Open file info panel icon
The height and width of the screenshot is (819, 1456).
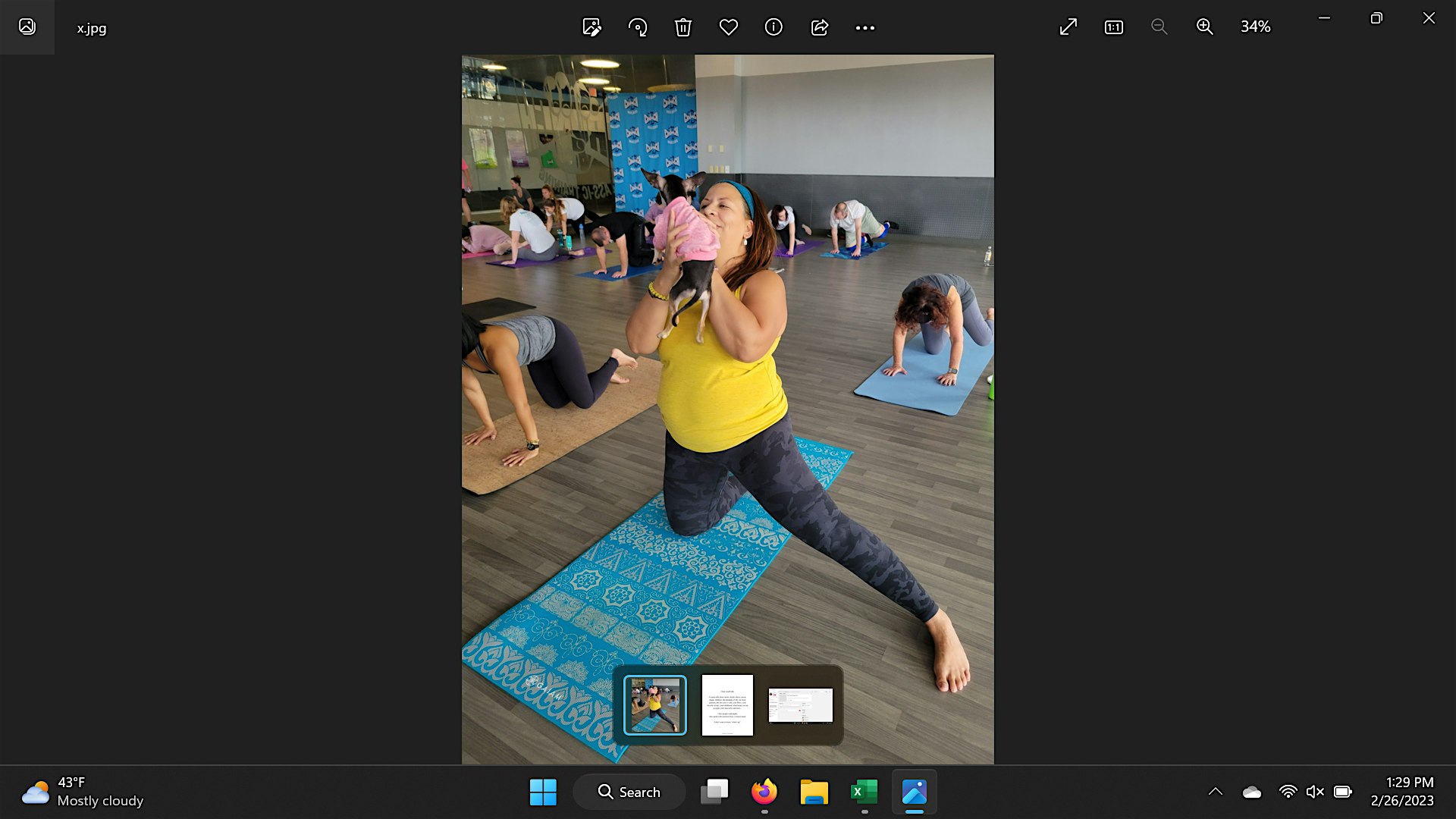coord(773,27)
